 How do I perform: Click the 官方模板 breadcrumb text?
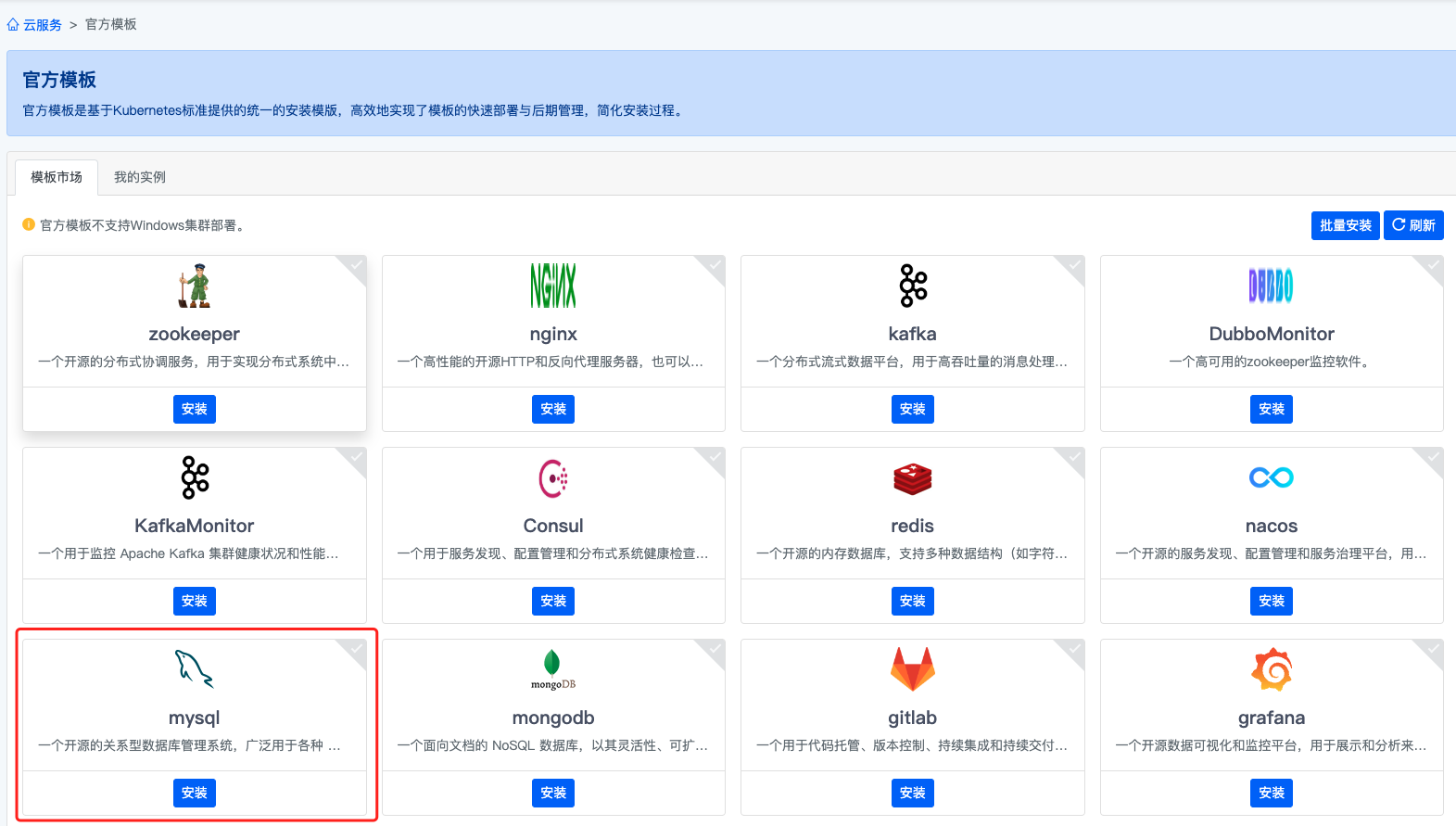click(111, 24)
